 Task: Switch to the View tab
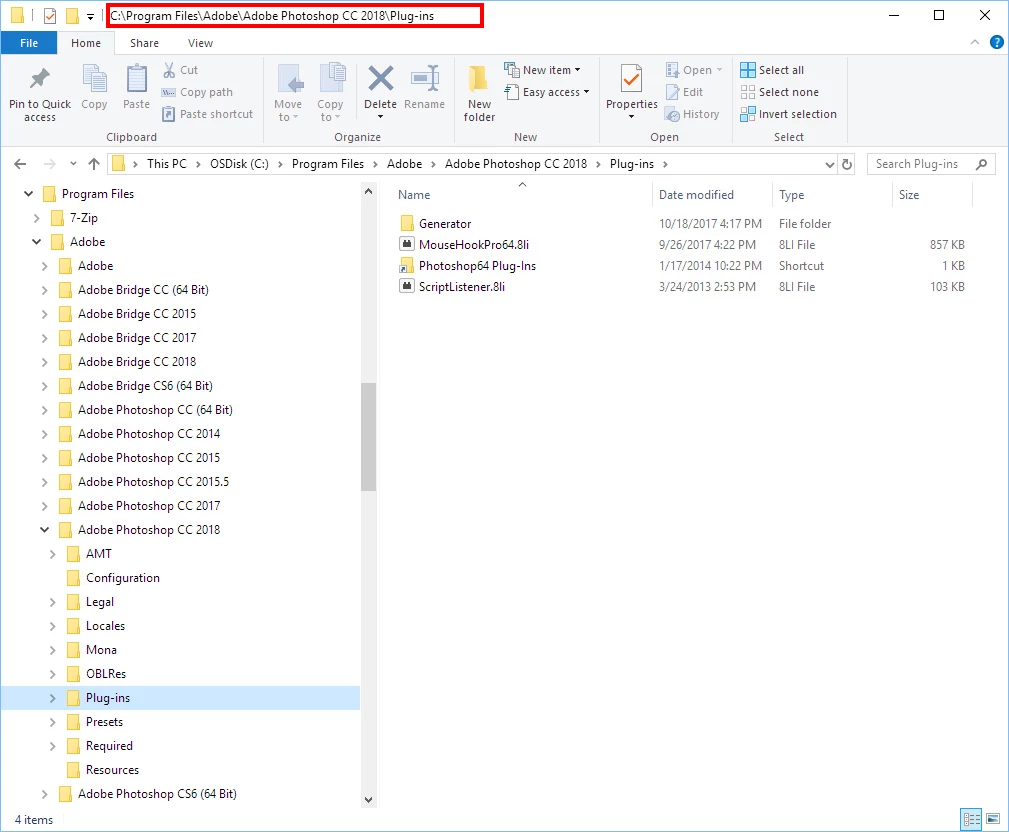[x=200, y=43]
